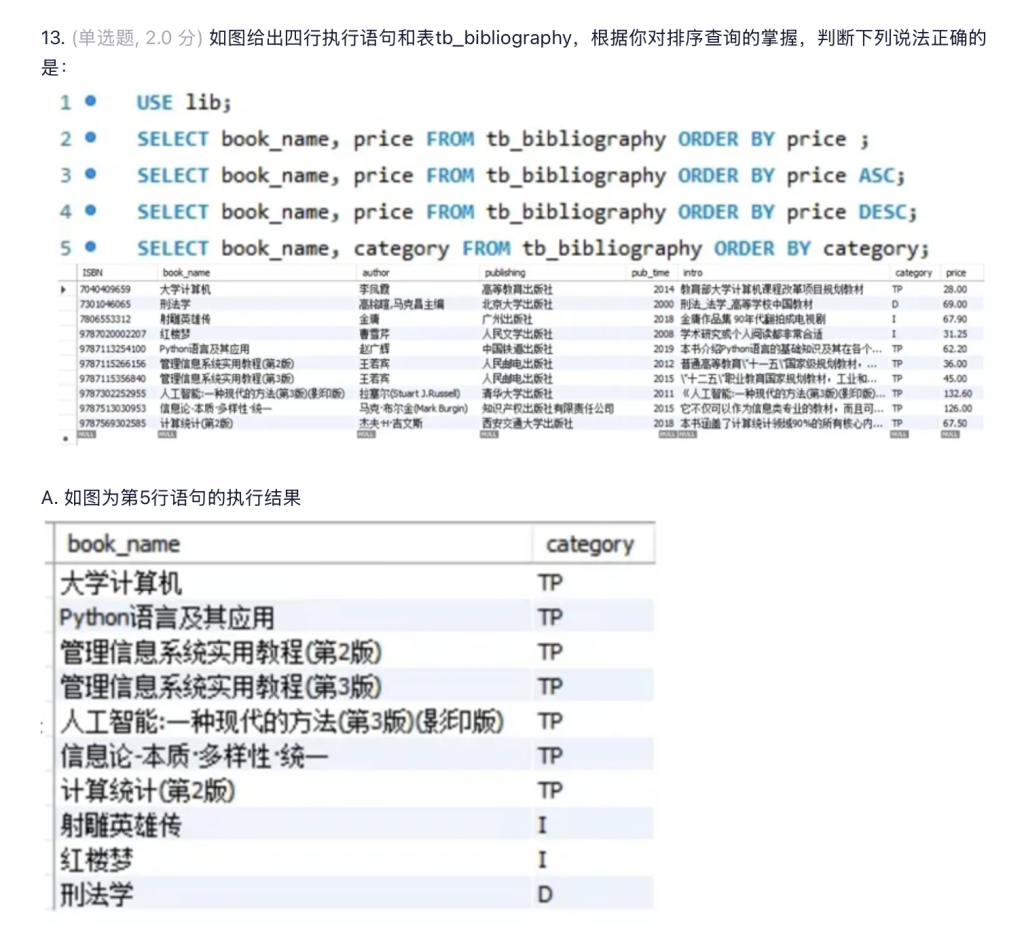The image size is (1024, 932).
Task: Click the new-row asterisk marker below the table
Action: pos(66,437)
